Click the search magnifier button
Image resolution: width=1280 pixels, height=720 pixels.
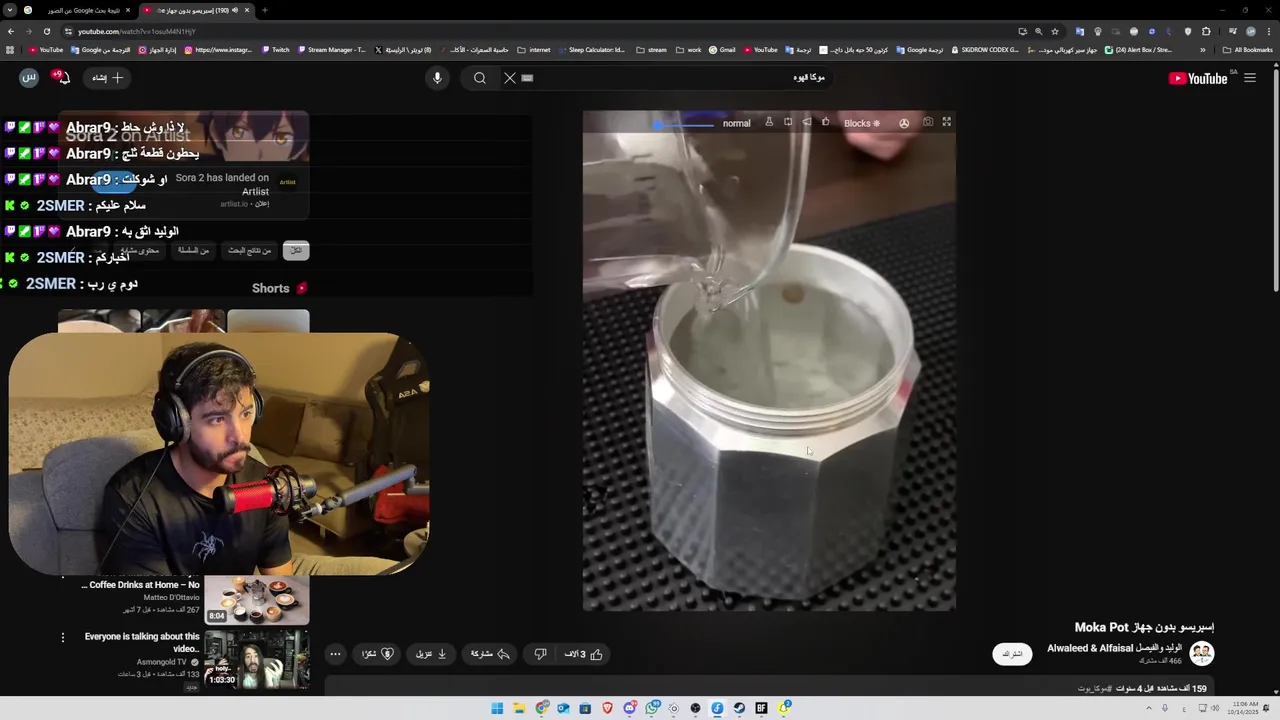(480, 78)
